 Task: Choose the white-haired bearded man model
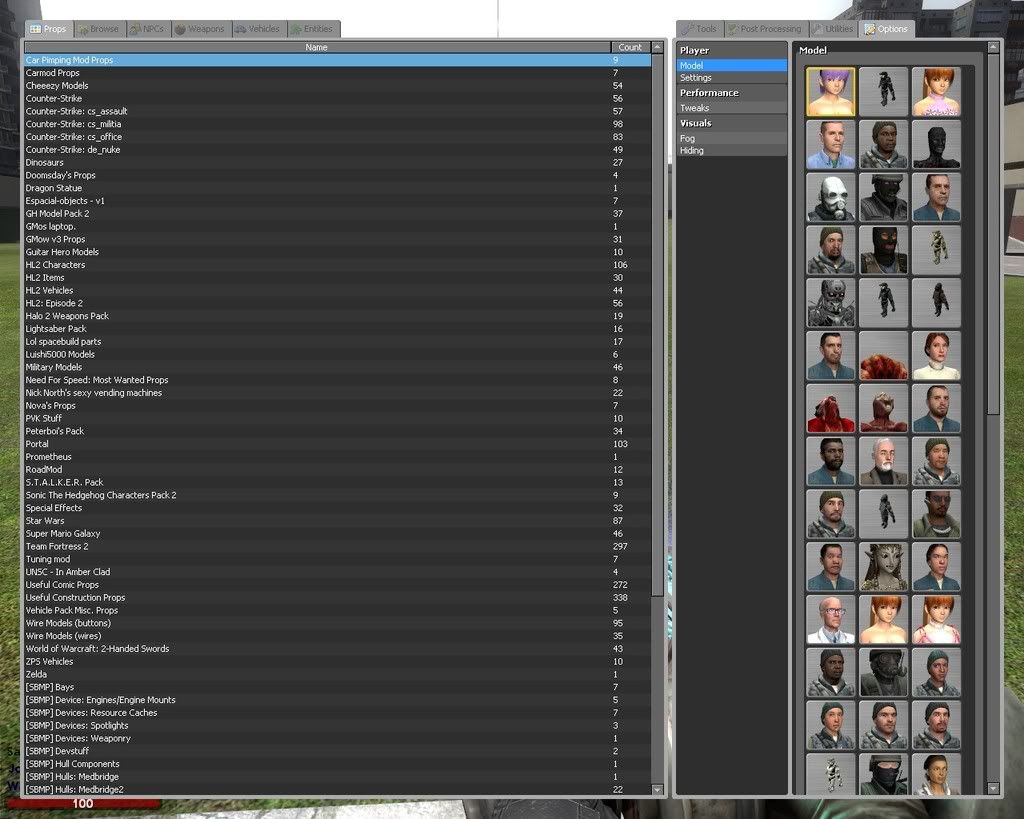pyautogui.click(x=884, y=461)
